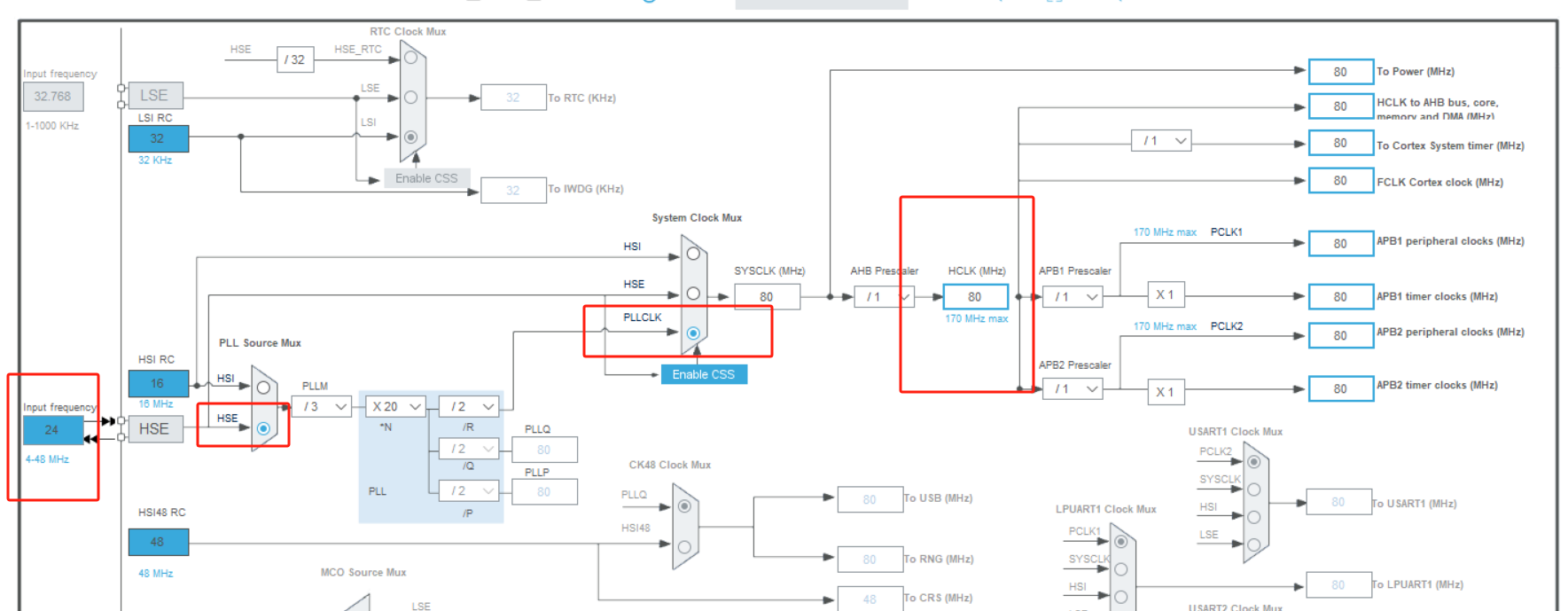Click the 24 HSE input frequency field

point(53,430)
